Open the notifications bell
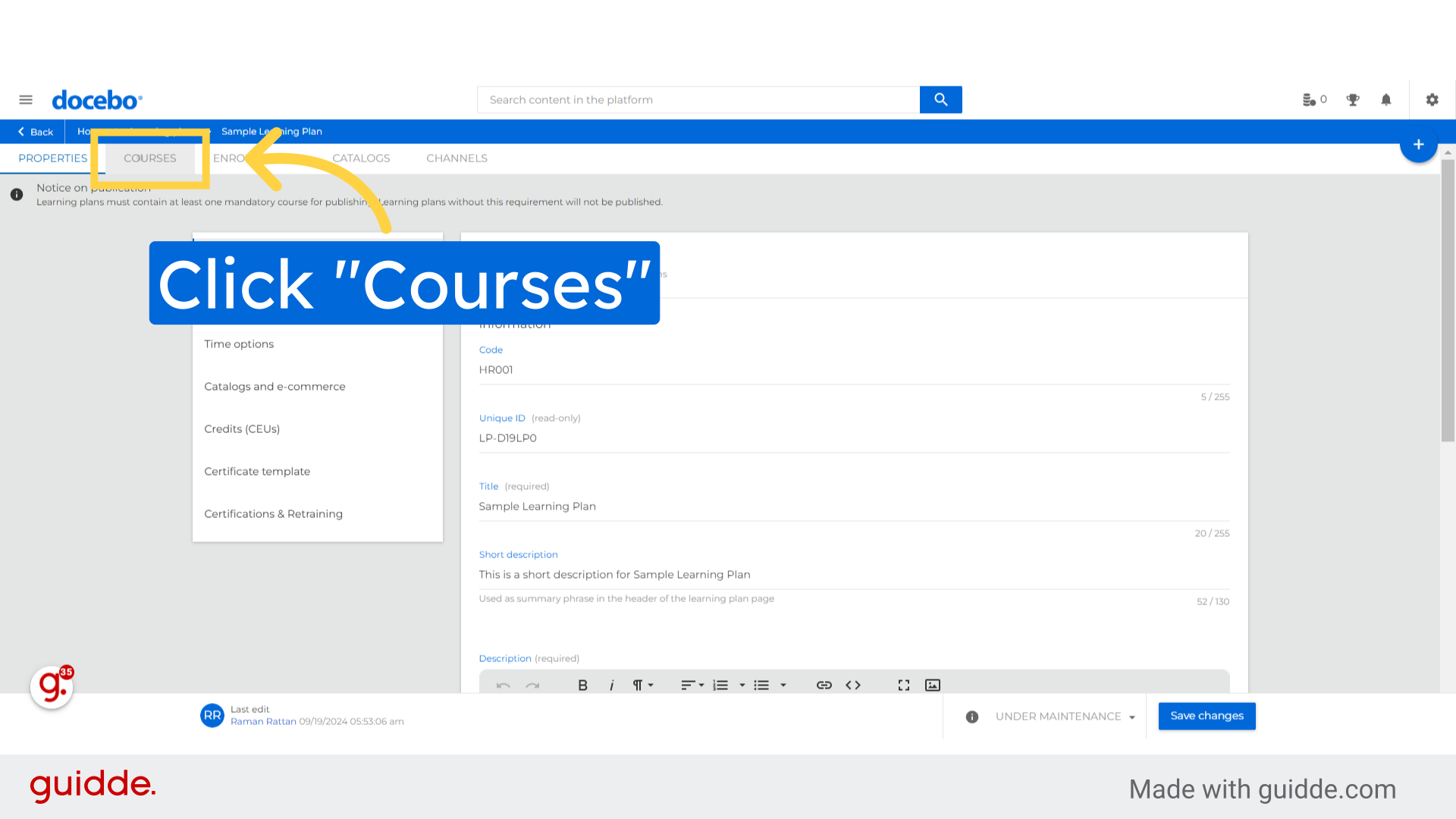The width and height of the screenshot is (1456, 819). pyautogui.click(x=1386, y=99)
